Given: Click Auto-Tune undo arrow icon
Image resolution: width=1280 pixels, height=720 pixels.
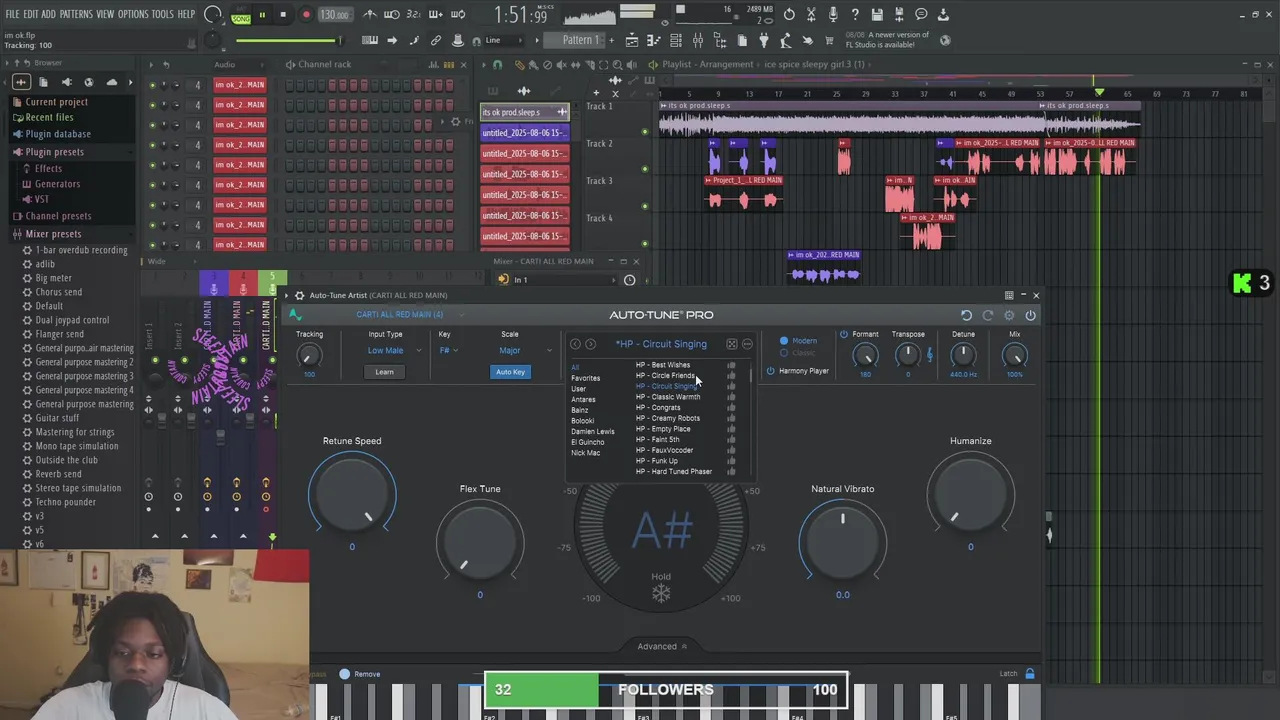Looking at the screenshot, I should click(966, 315).
